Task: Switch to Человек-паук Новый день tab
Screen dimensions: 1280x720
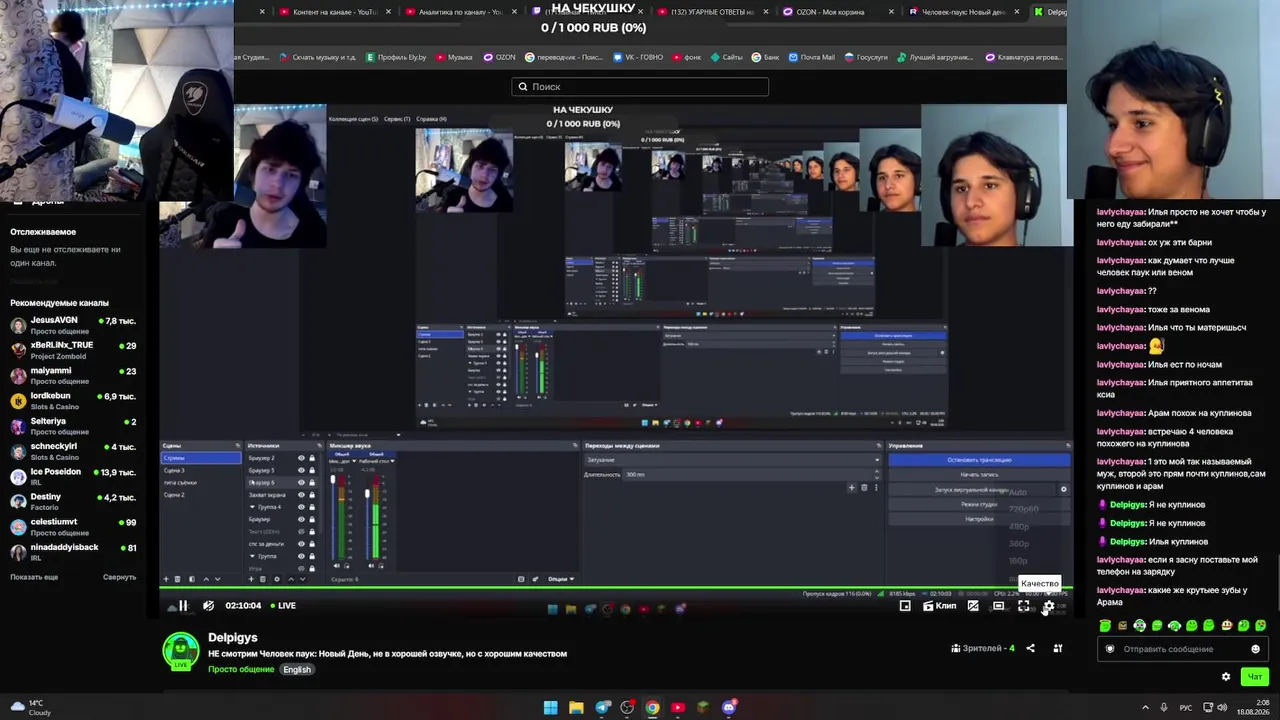Action: tap(963, 12)
